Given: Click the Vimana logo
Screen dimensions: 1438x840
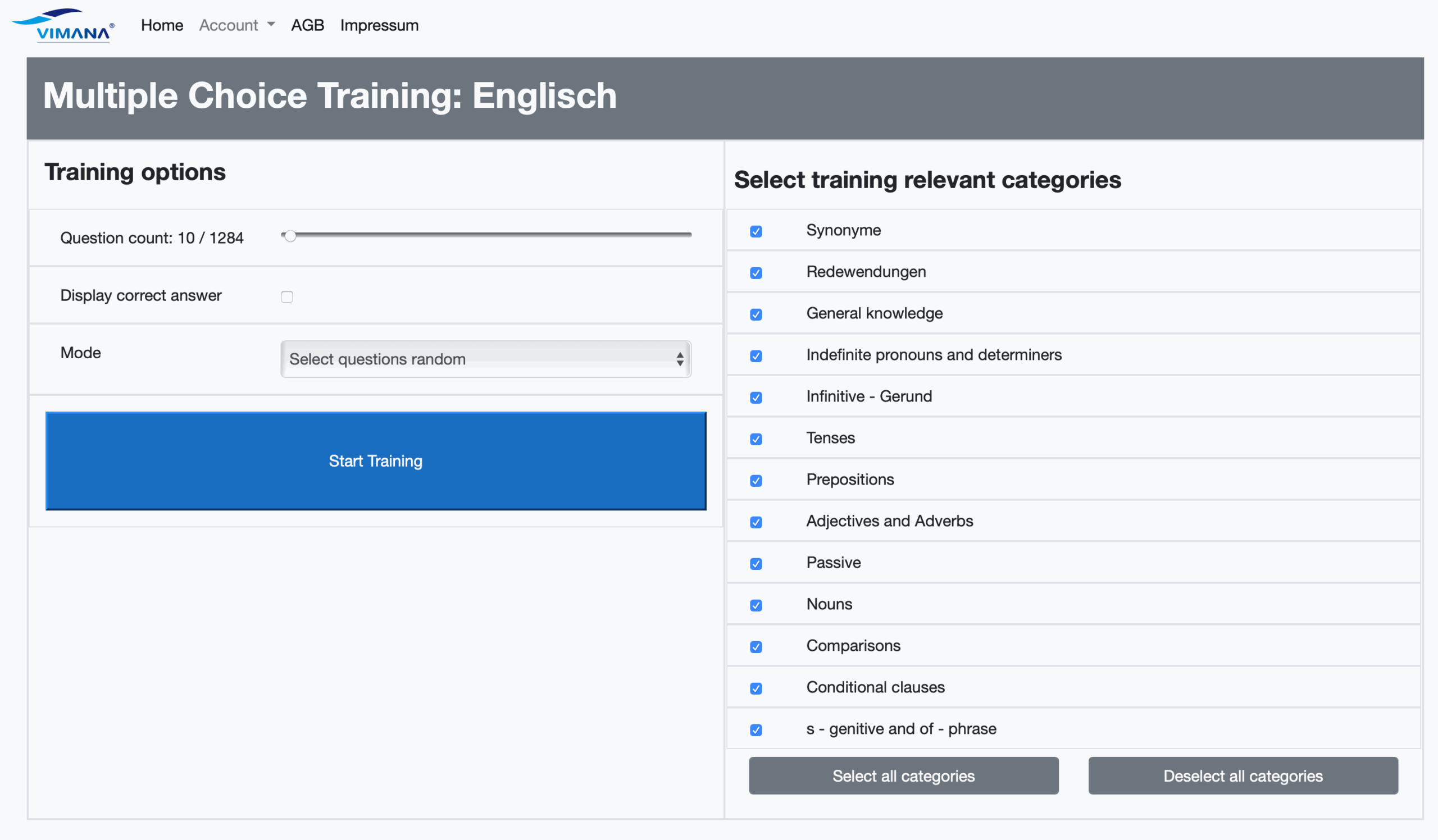Looking at the screenshot, I should coord(63,26).
